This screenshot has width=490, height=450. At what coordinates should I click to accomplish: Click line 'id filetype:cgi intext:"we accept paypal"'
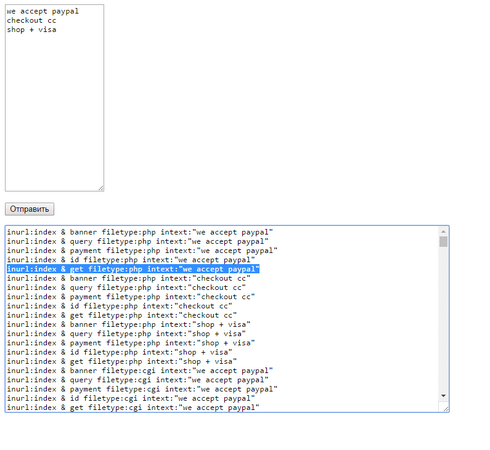coord(131,398)
